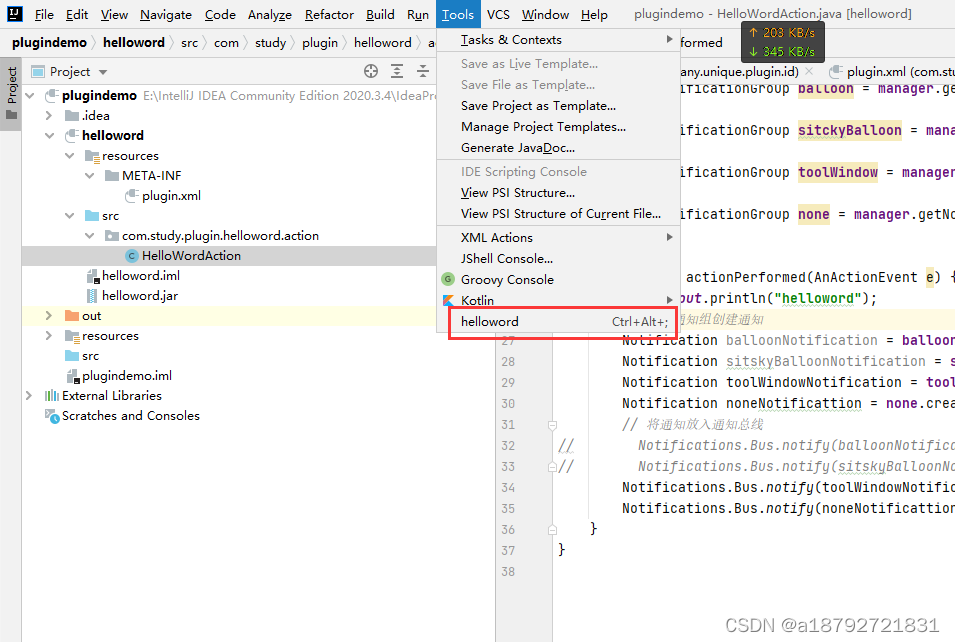Open the Kotlin submenu

click(x=558, y=300)
